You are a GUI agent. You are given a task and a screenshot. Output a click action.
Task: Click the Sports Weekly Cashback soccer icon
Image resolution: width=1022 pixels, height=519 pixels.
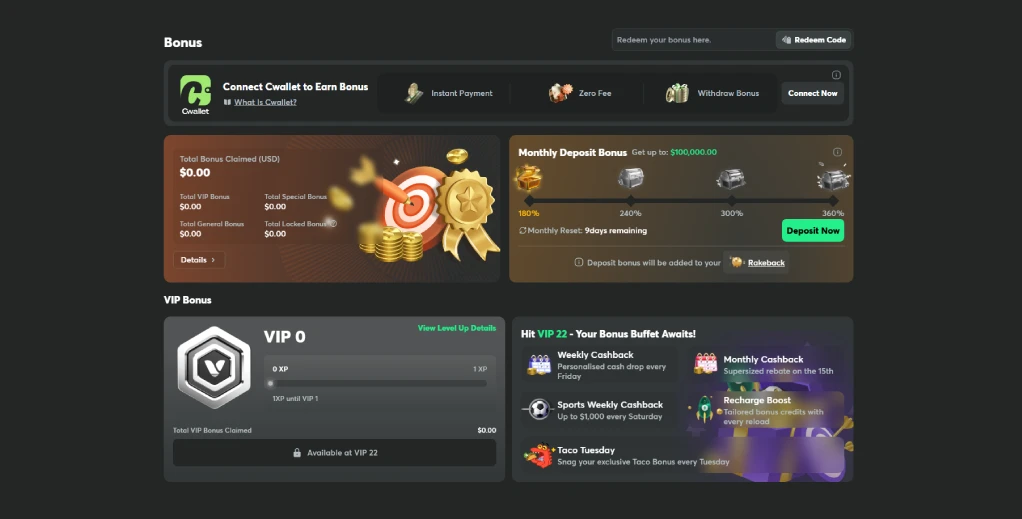tap(539, 409)
